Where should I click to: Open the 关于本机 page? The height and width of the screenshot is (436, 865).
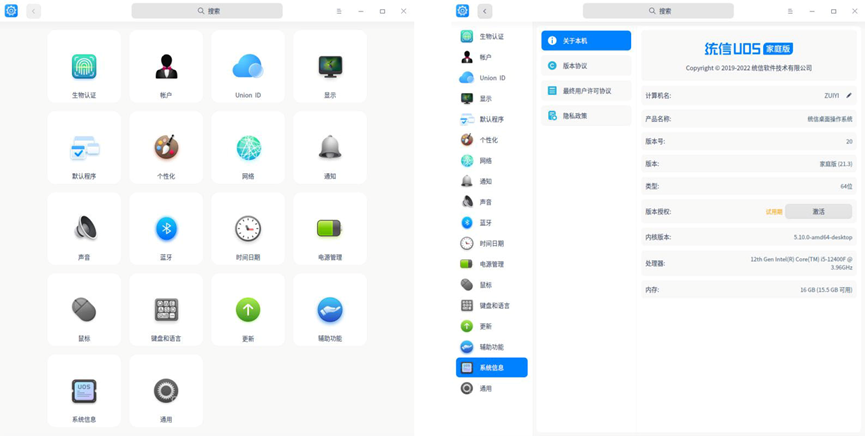[586, 40]
